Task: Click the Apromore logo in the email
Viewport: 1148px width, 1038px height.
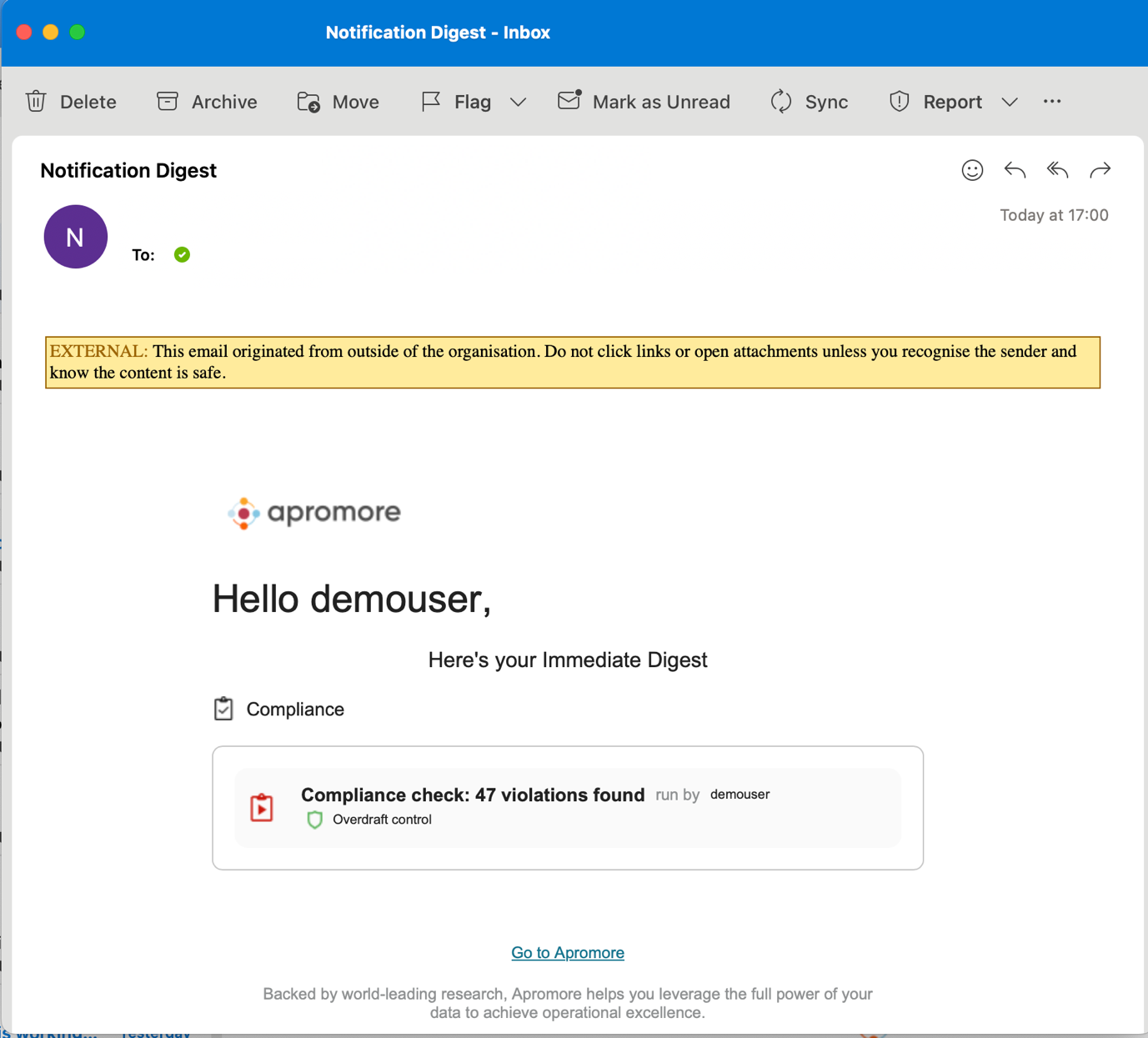Action: point(314,513)
